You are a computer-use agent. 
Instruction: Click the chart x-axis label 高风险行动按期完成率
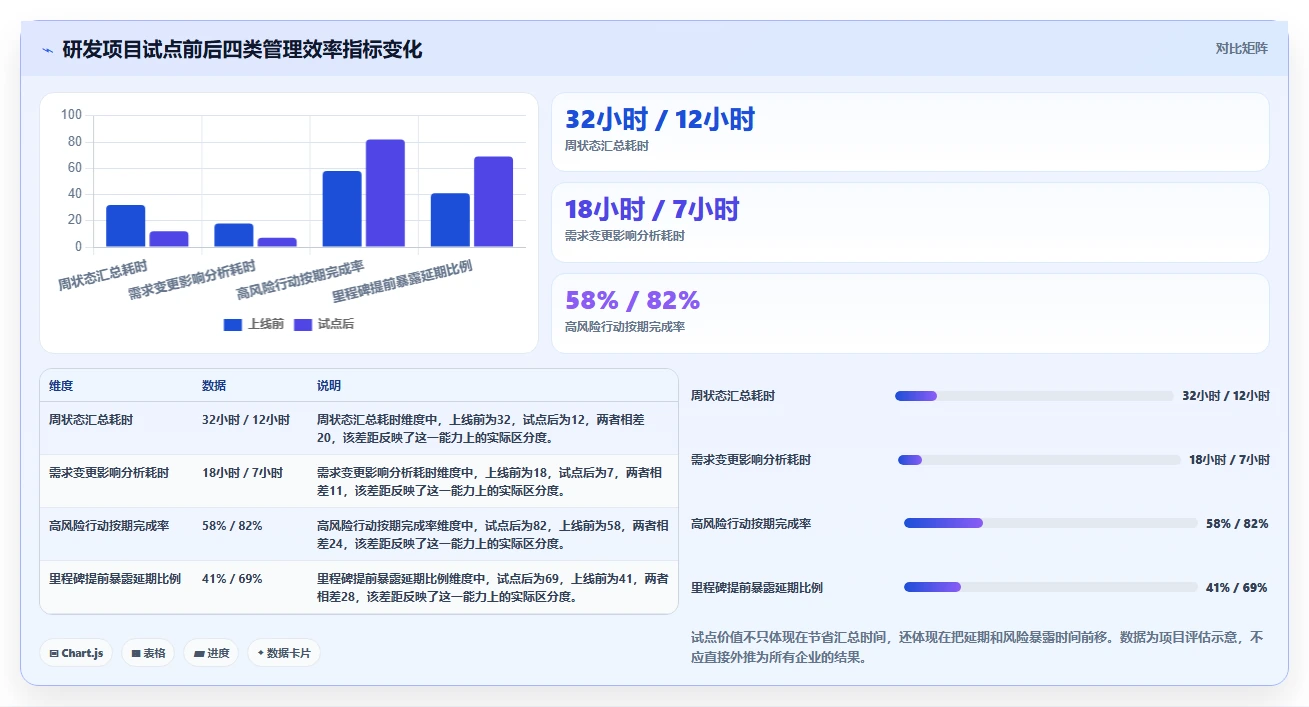pyautogui.click(x=300, y=281)
